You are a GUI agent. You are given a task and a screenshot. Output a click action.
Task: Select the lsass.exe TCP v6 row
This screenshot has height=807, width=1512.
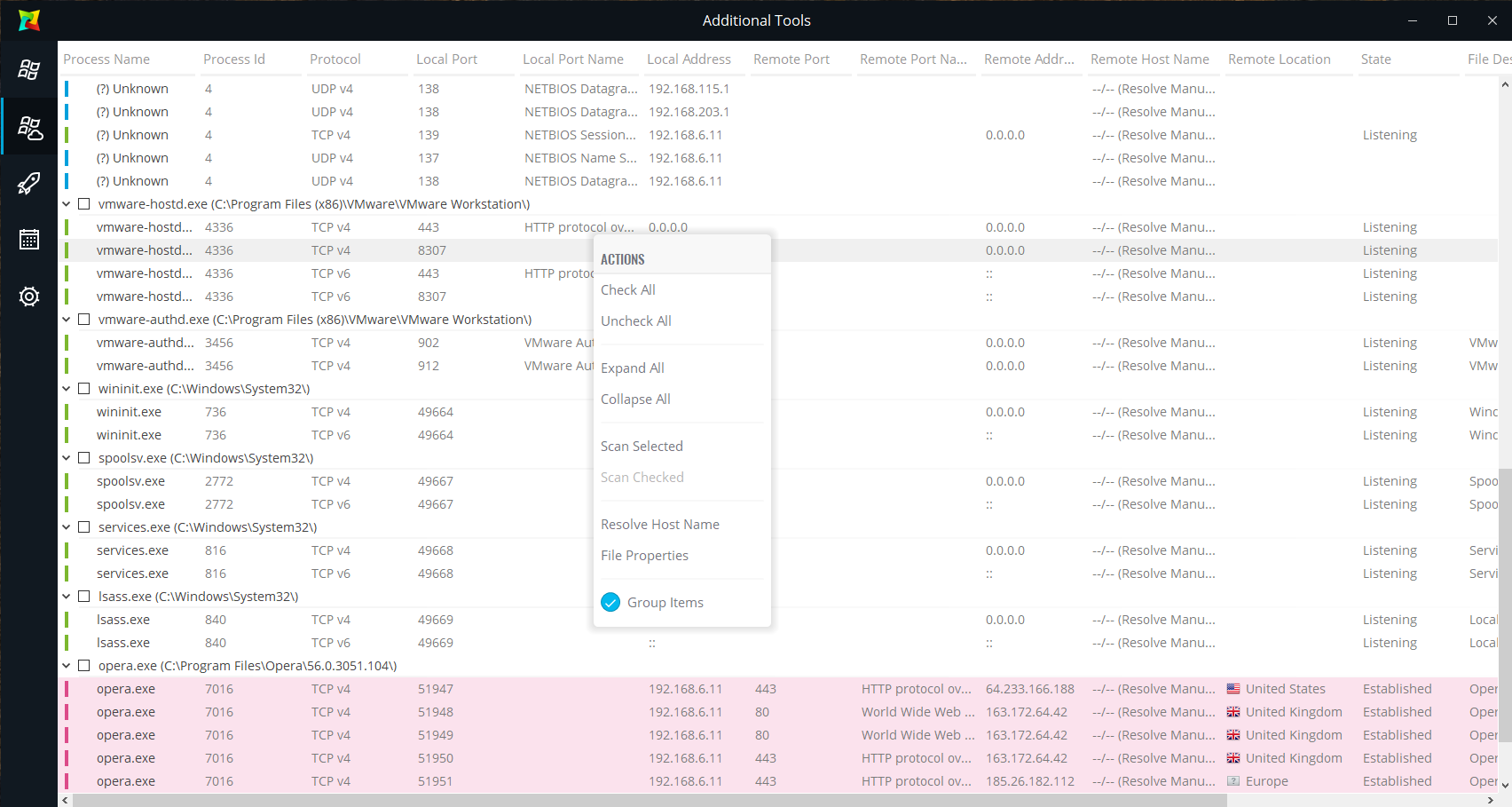[x=778, y=643]
